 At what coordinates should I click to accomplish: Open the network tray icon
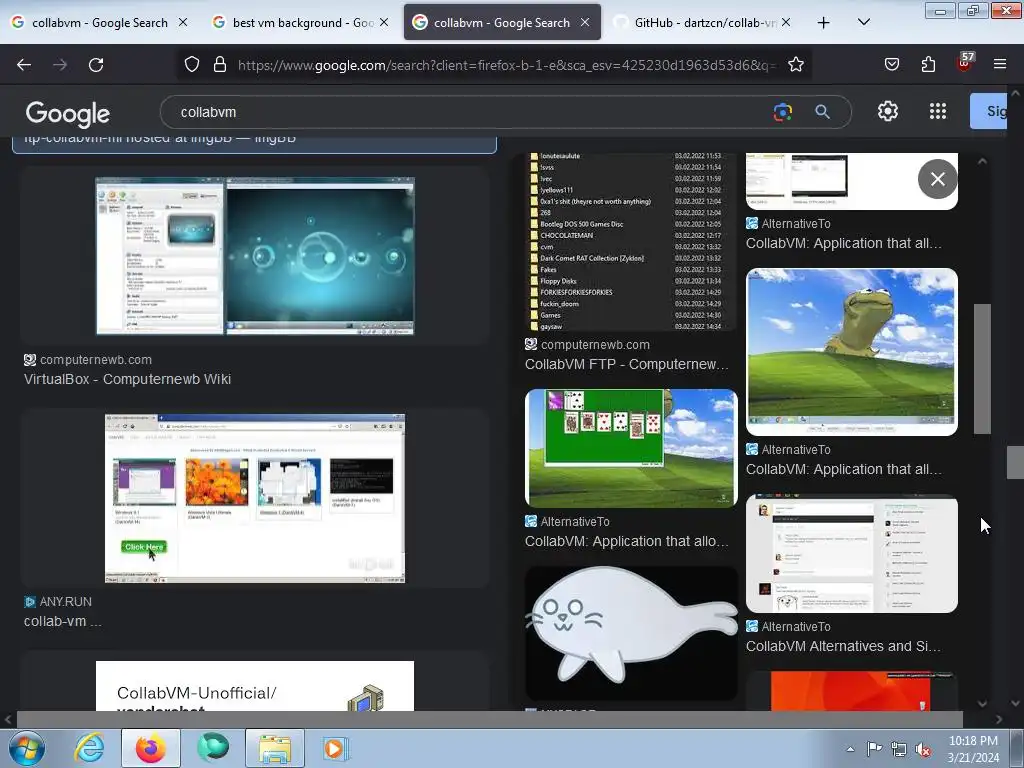[899, 749]
